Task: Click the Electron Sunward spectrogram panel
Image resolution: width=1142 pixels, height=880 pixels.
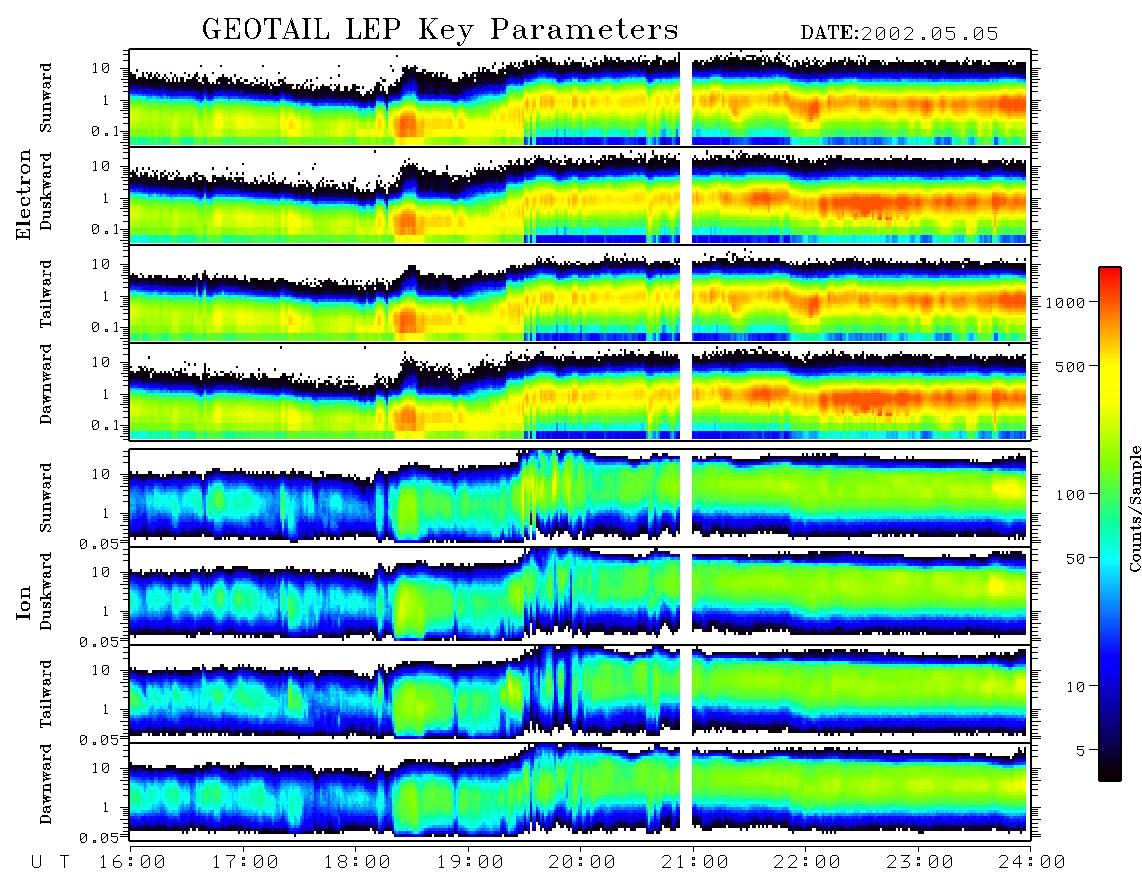Action: 579,98
